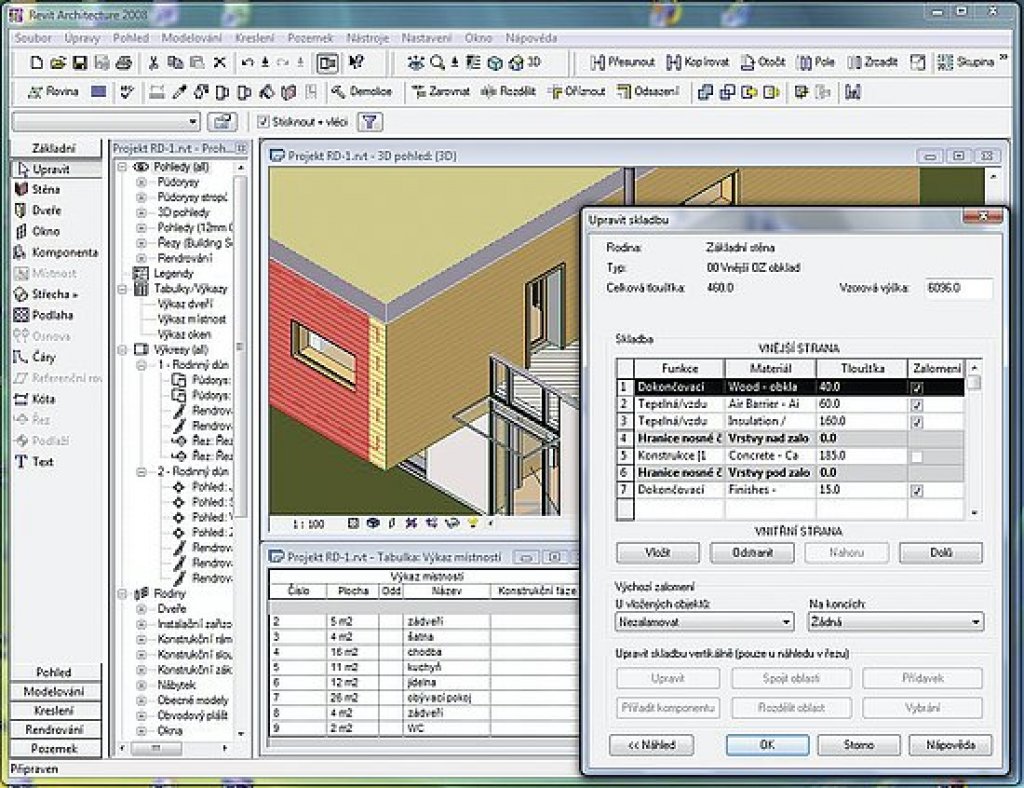Select the Odsazení offset tool
The height and width of the screenshot is (788, 1024).
[648, 92]
